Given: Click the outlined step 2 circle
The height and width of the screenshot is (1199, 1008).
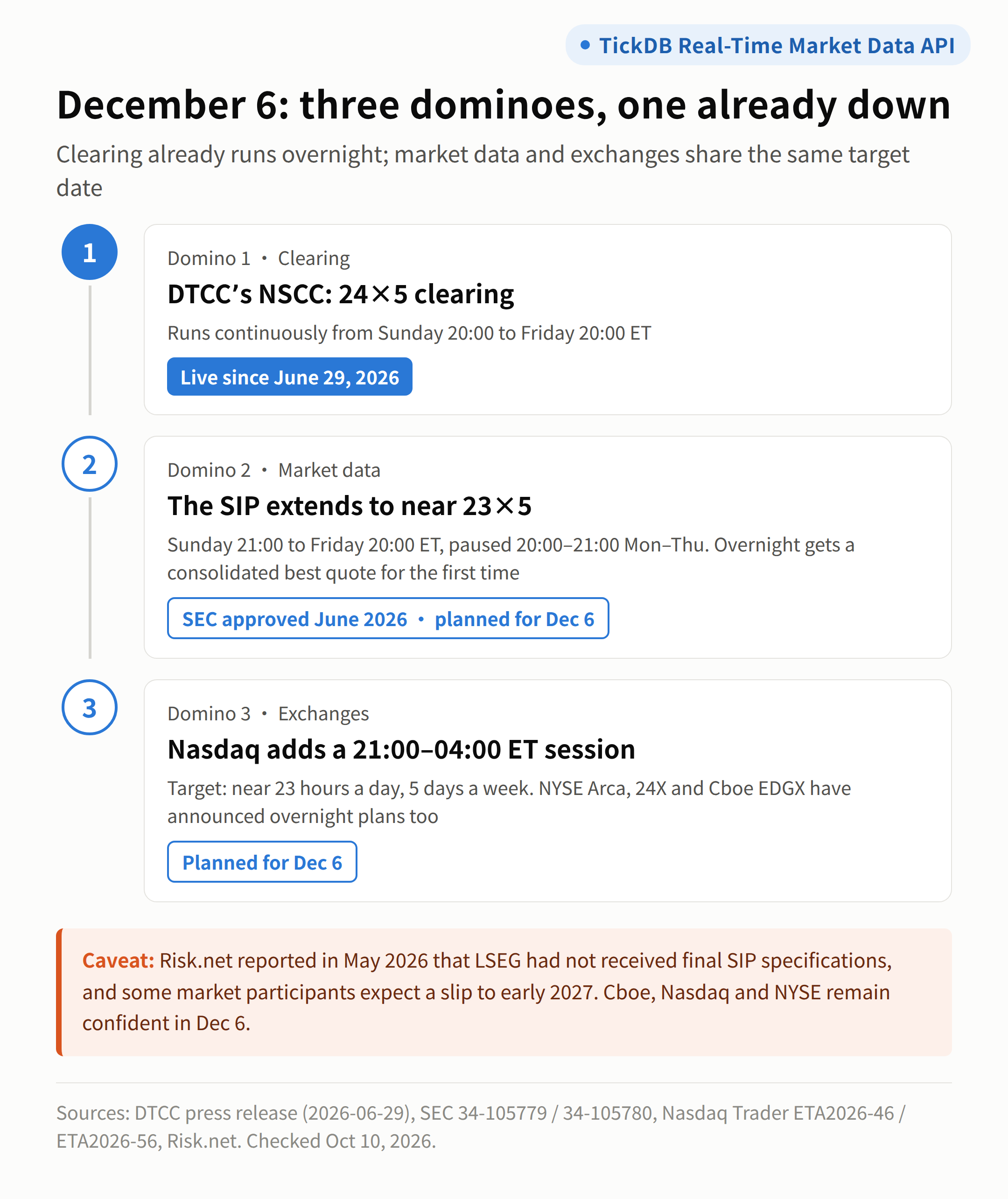Looking at the screenshot, I should coord(90,464).
